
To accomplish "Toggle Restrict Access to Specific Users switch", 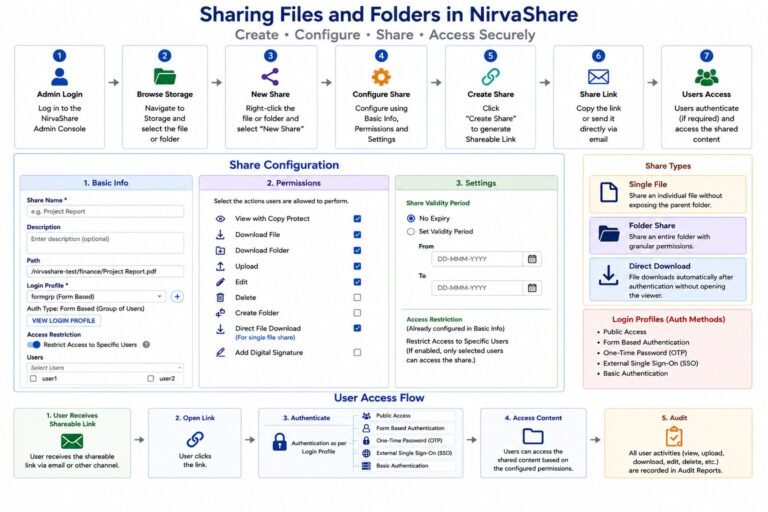I will click(34, 344).
